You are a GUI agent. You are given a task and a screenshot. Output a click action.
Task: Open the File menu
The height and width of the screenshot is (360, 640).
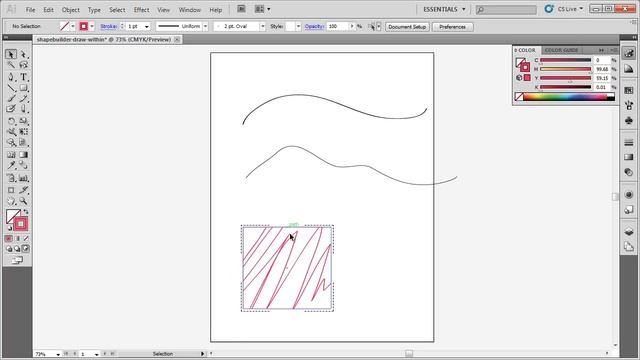pyautogui.click(x=30, y=9)
